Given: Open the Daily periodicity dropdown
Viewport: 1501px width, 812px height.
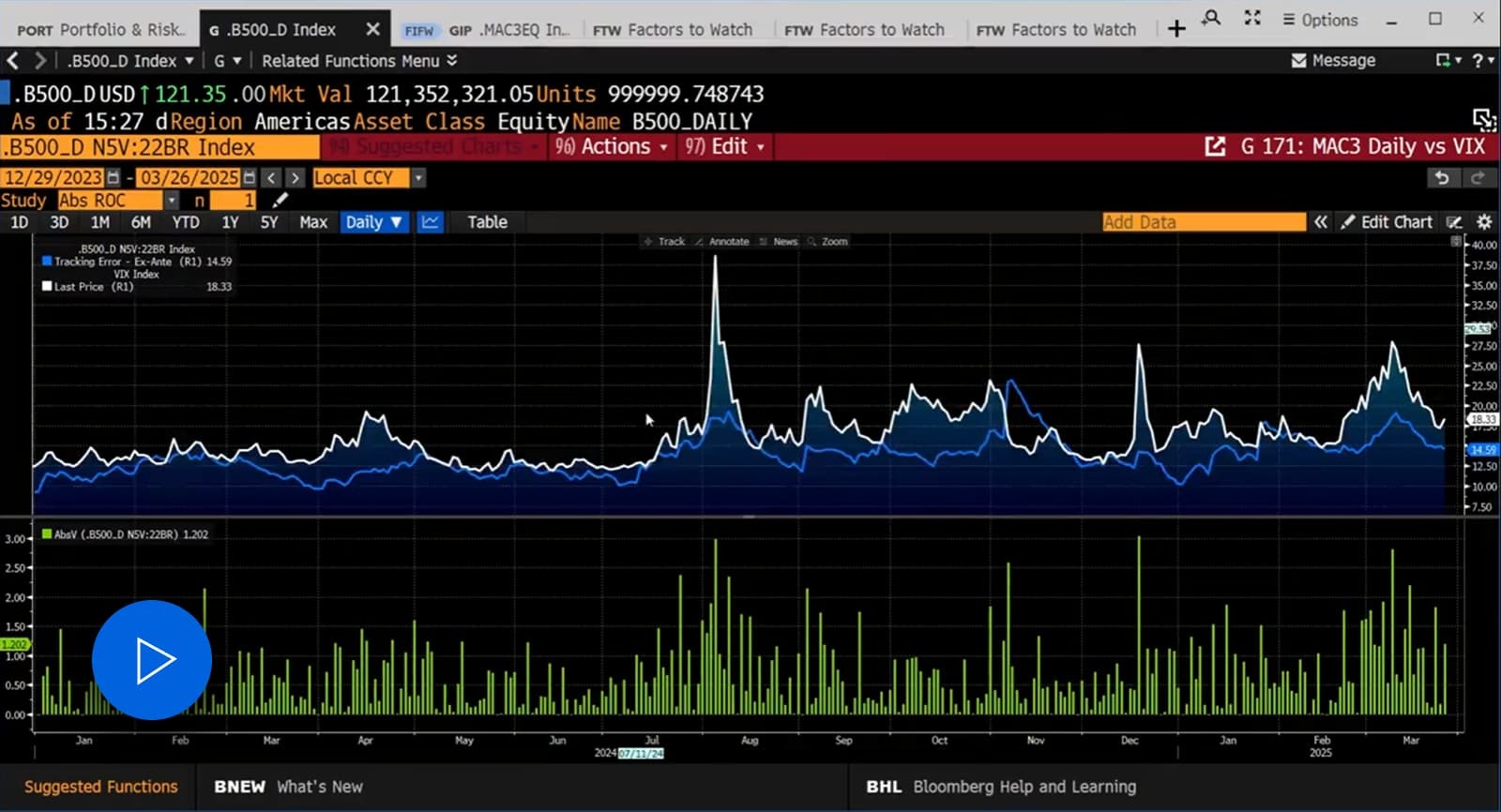Looking at the screenshot, I should point(373,222).
